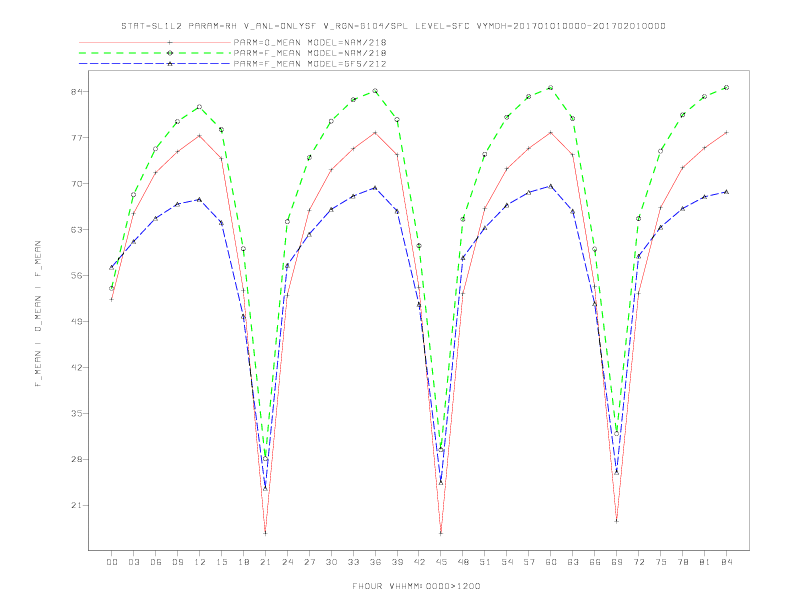Select legend entry PARM=F_MEAN MODEL=NAM/218
The image size is (792, 612).
point(310,53)
